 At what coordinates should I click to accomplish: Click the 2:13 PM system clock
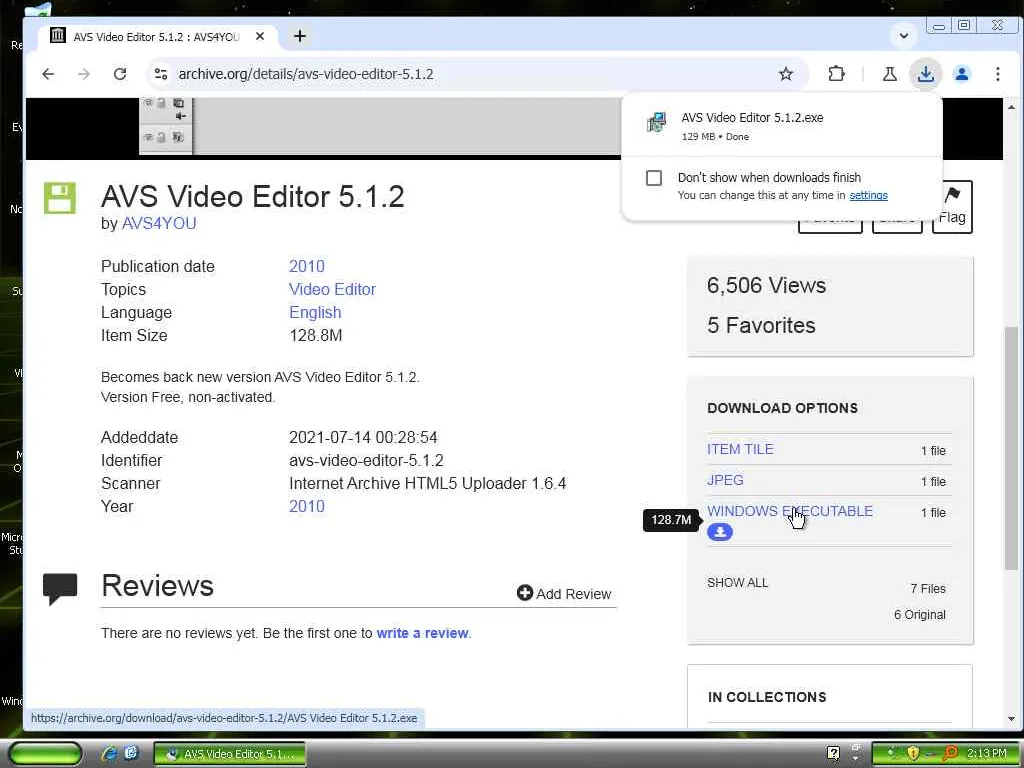click(987, 753)
